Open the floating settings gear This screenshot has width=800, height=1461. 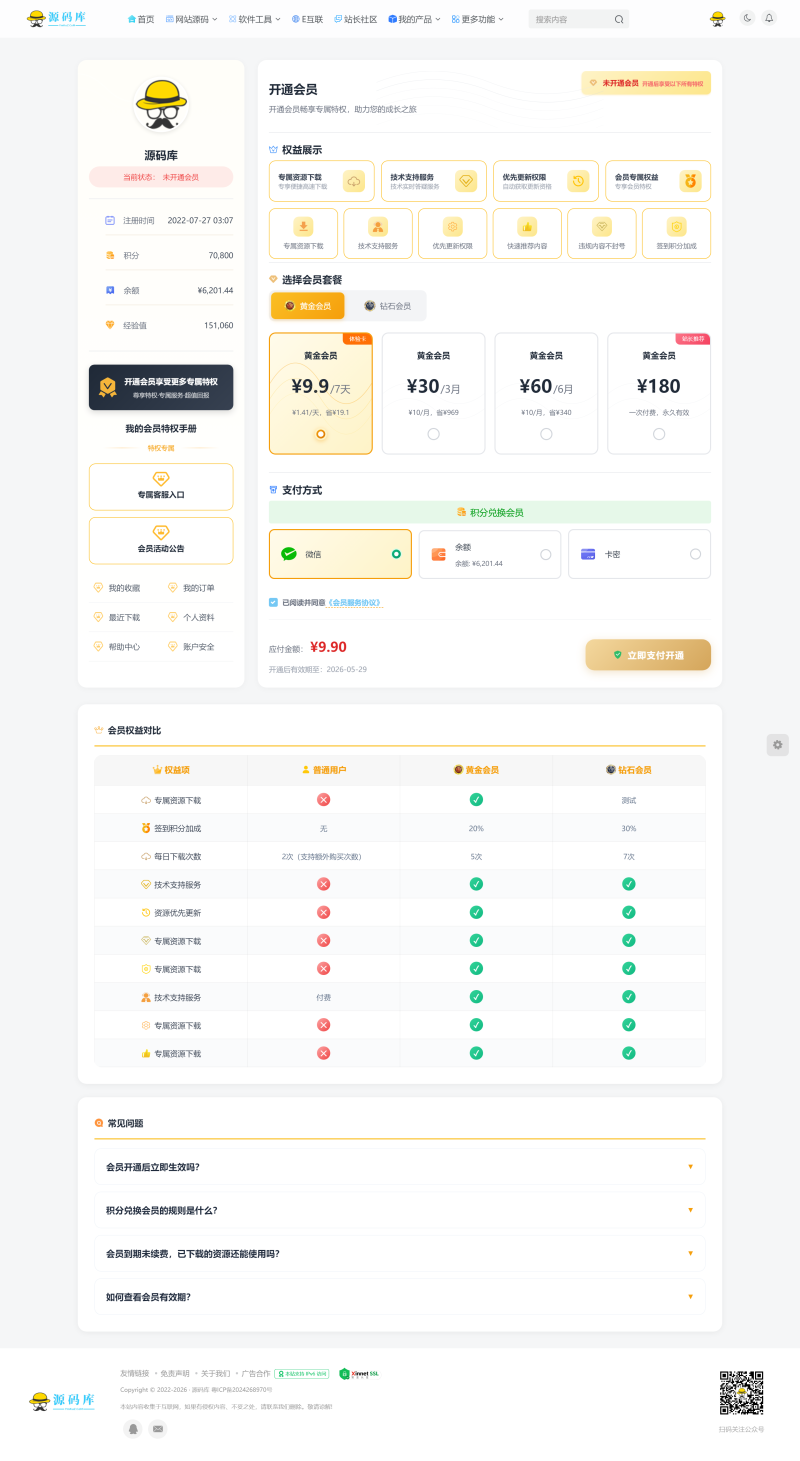pyautogui.click(x=778, y=745)
